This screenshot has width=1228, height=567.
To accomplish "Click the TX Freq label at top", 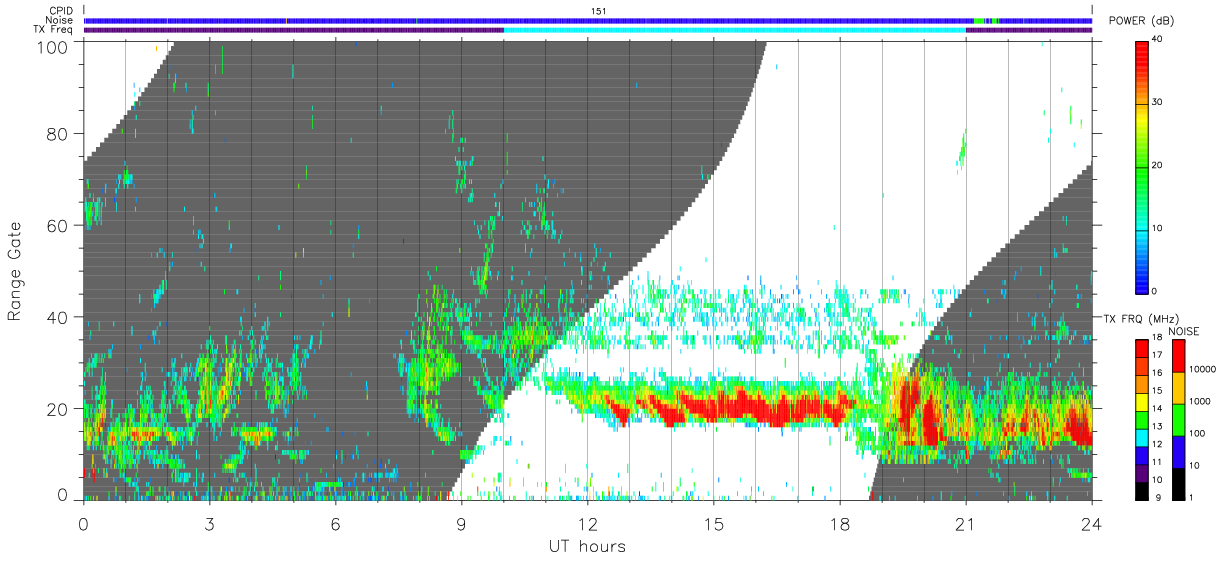I will pos(54,30).
